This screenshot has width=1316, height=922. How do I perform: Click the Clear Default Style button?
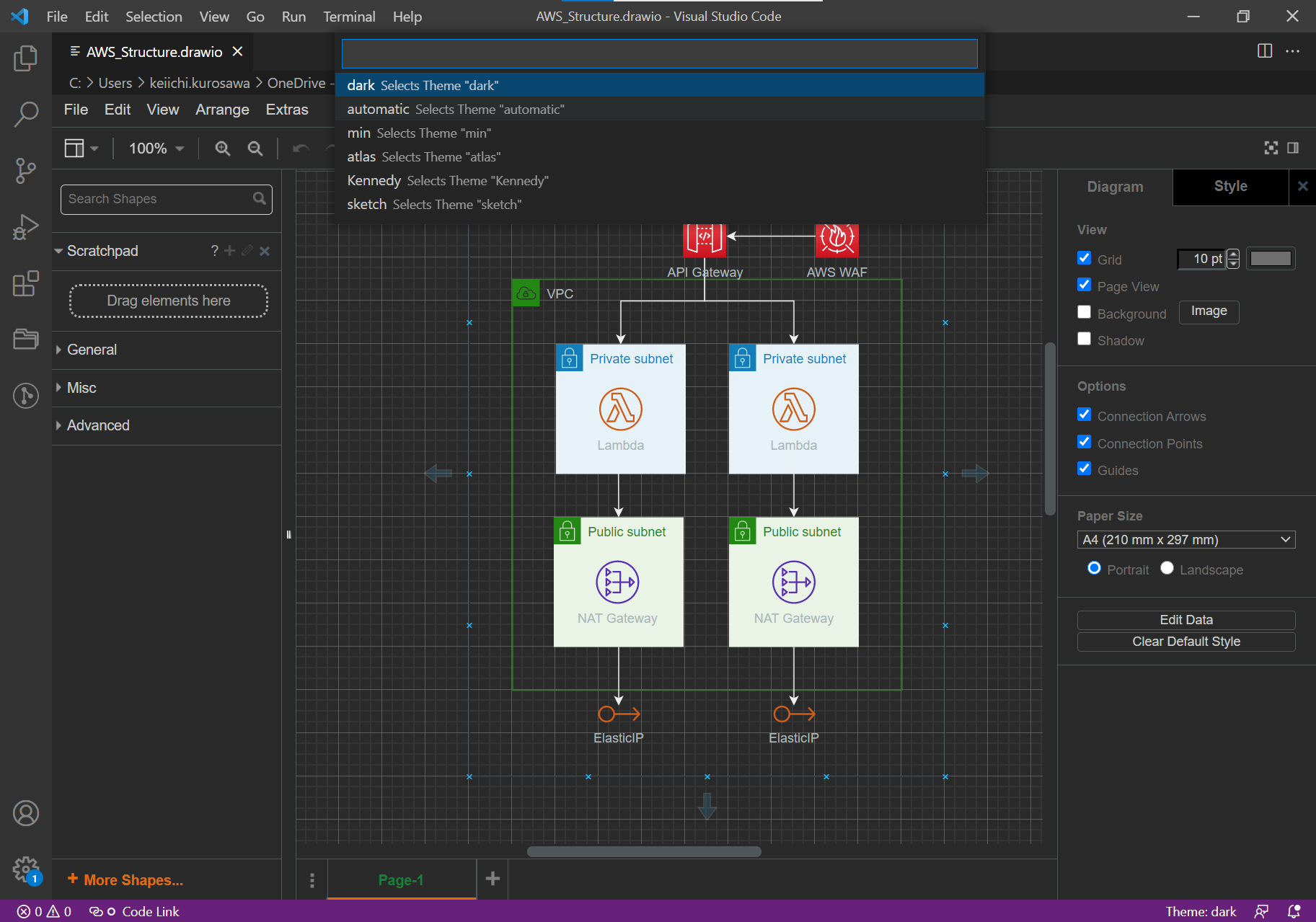point(1185,641)
